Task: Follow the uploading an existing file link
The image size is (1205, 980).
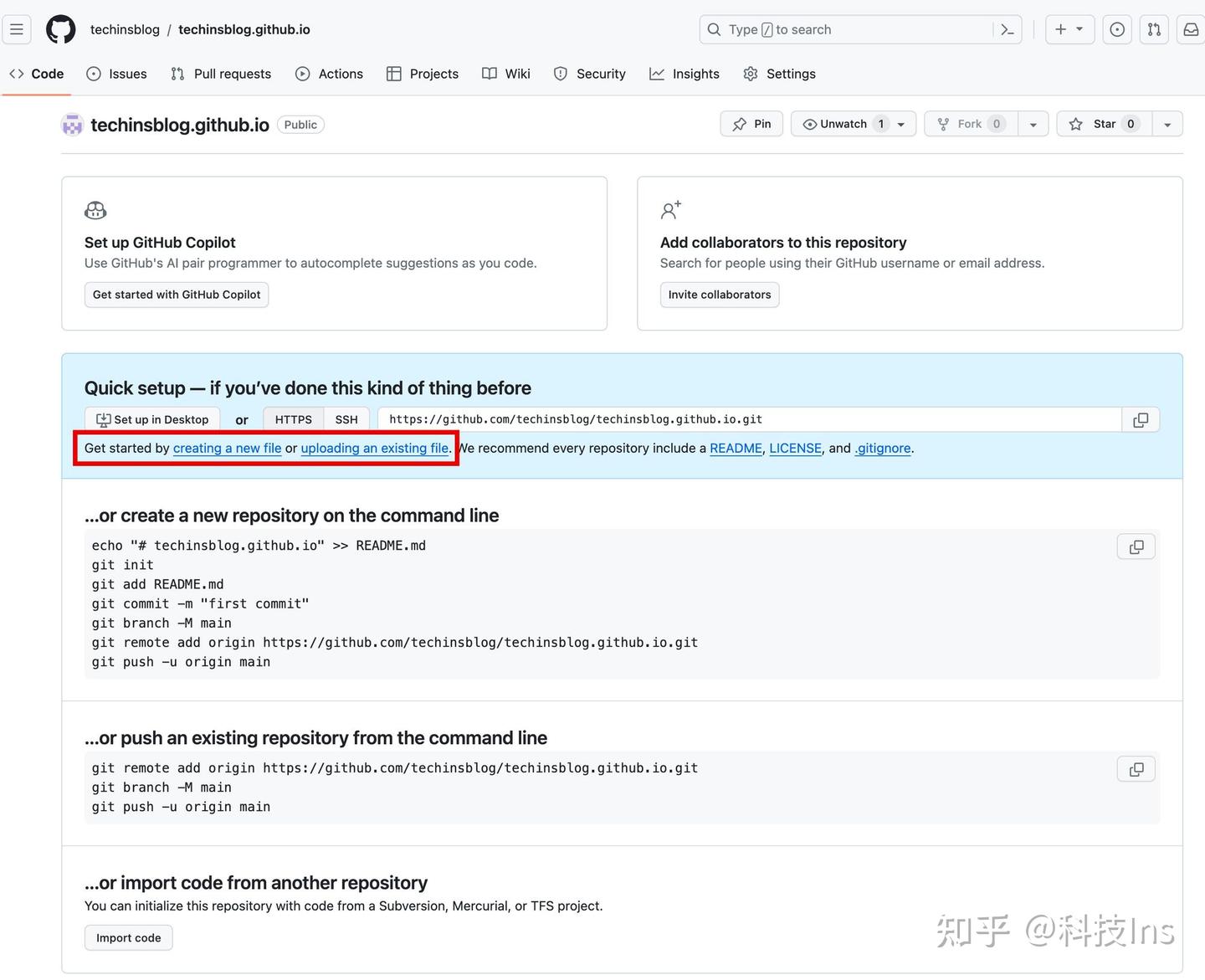Action: point(374,448)
